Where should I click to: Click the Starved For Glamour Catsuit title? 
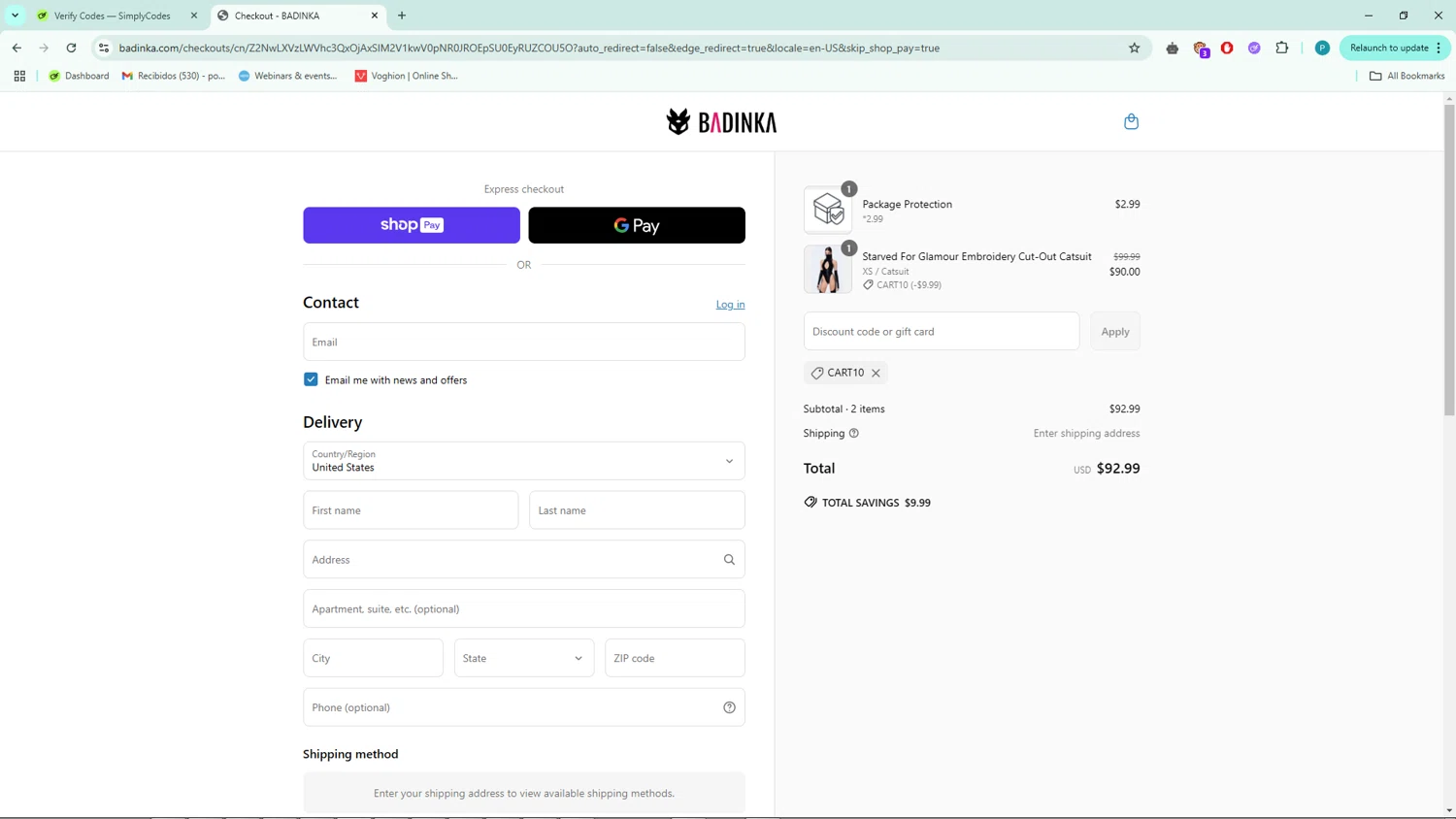coord(976,256)
